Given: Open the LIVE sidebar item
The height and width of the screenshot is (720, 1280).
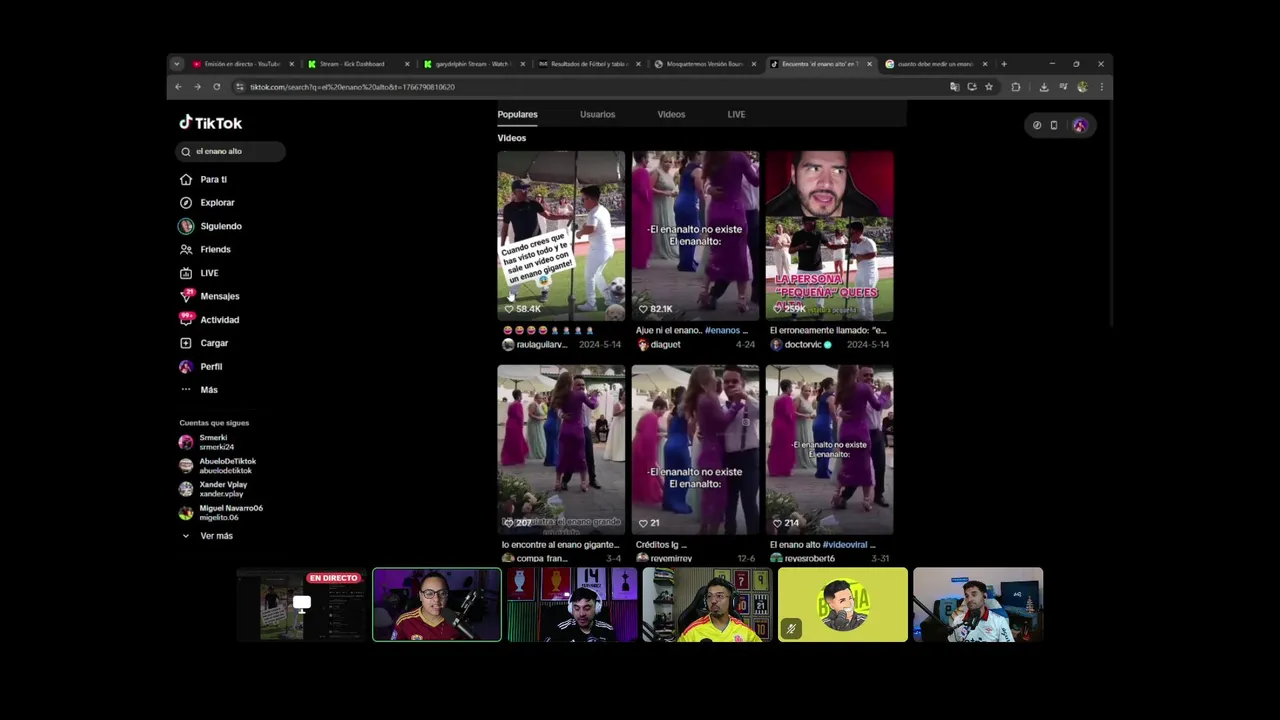Looking at the screenshot, I should [x=209, y=273].
